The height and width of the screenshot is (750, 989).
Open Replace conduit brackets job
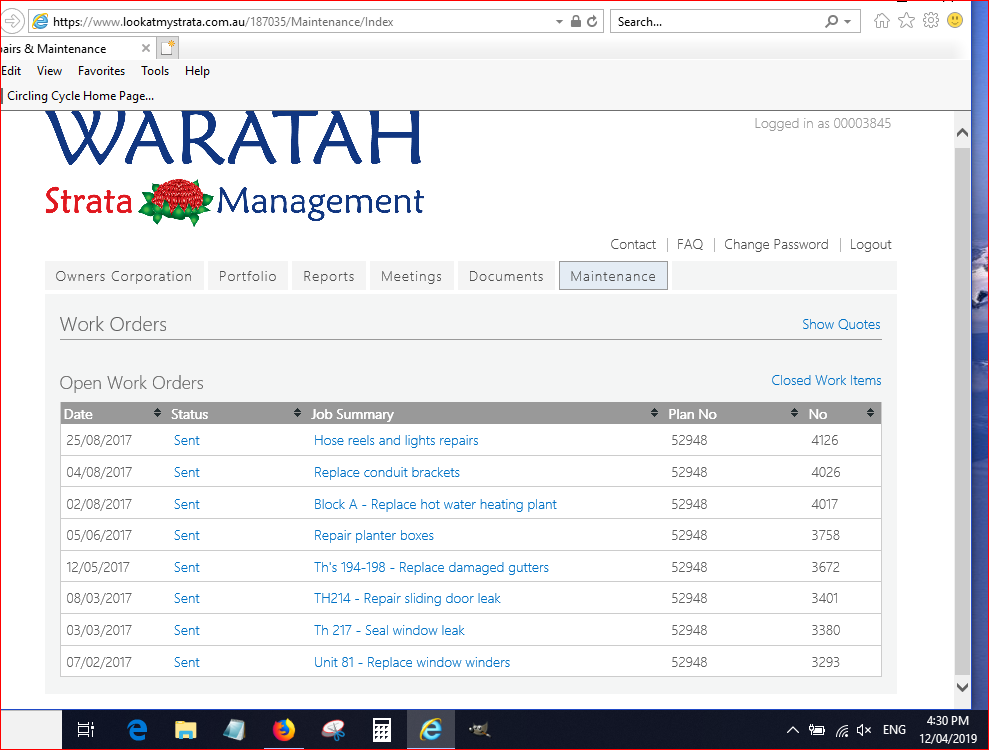[387, 472]
